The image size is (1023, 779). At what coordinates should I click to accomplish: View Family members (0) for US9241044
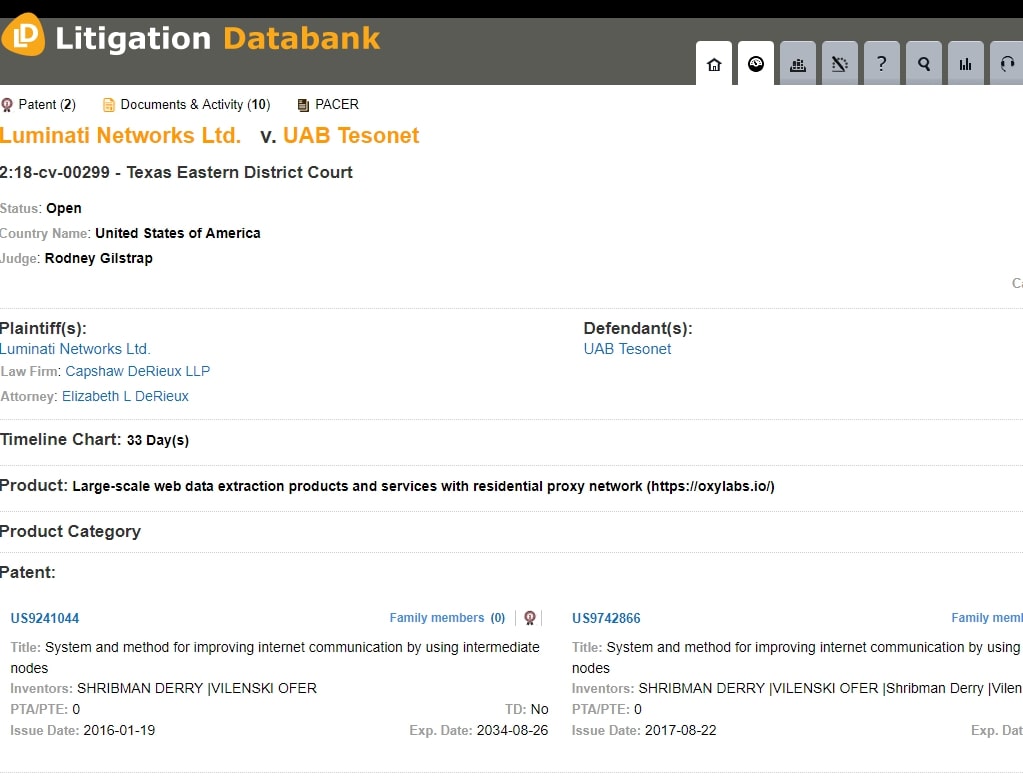(x=448, y=618)
